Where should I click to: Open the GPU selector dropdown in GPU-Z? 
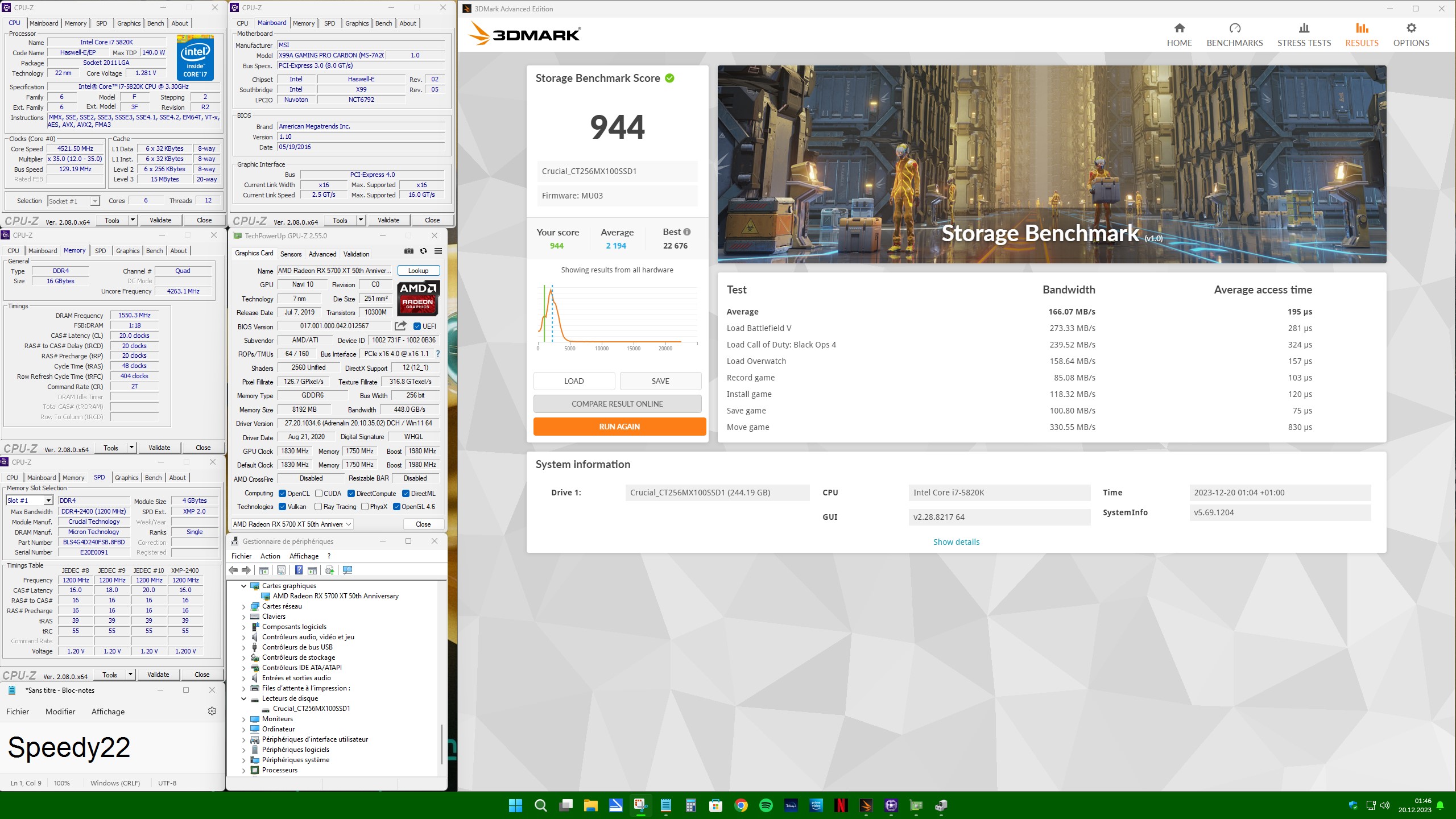tap(292, 524)
